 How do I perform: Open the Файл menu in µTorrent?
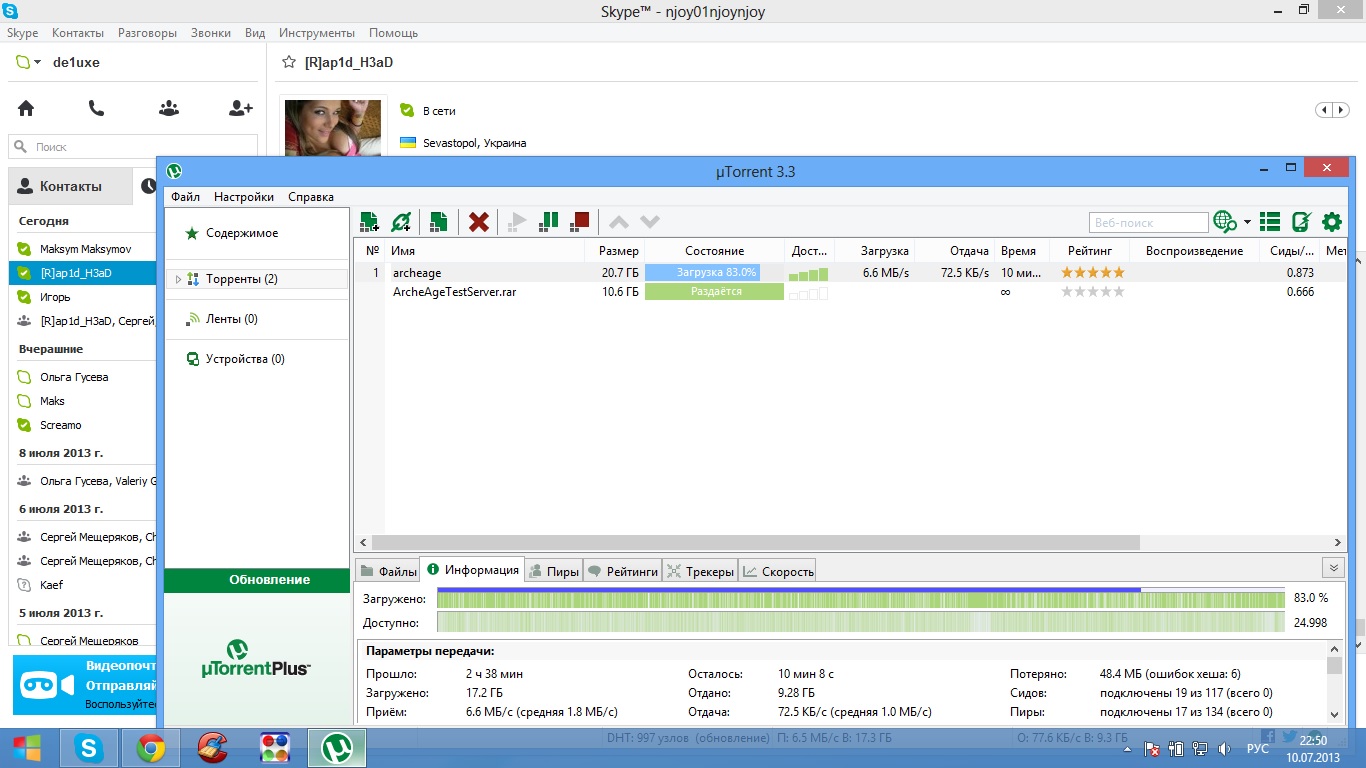coord(185,197)
